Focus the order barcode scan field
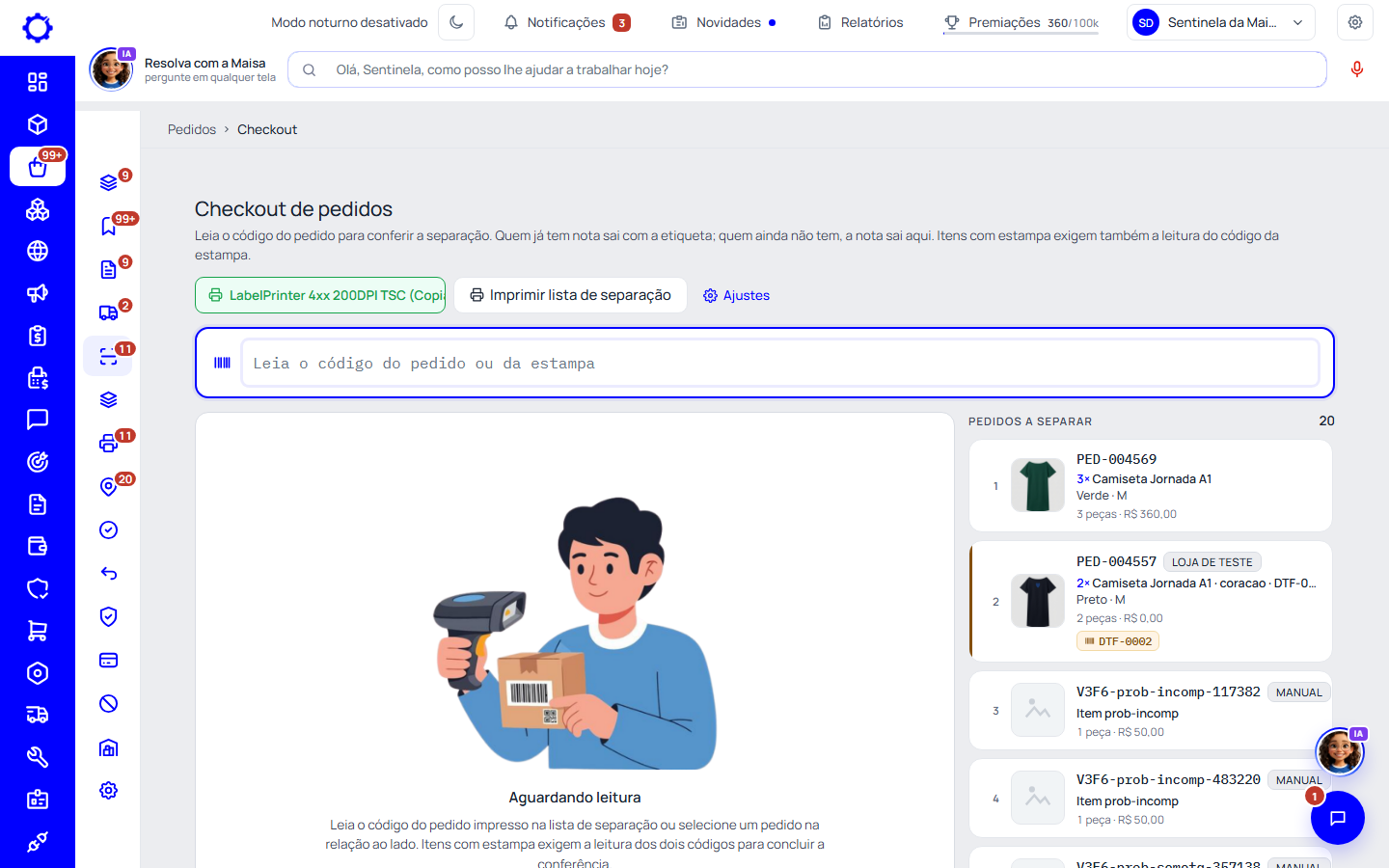 pos(779,363)
